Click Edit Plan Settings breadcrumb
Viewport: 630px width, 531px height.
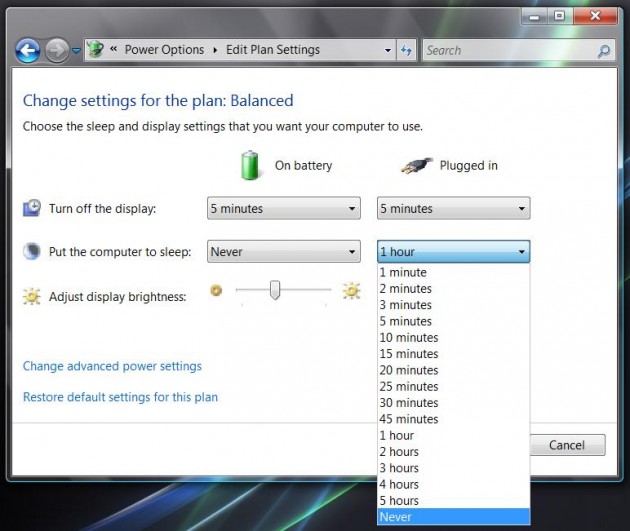273,50
